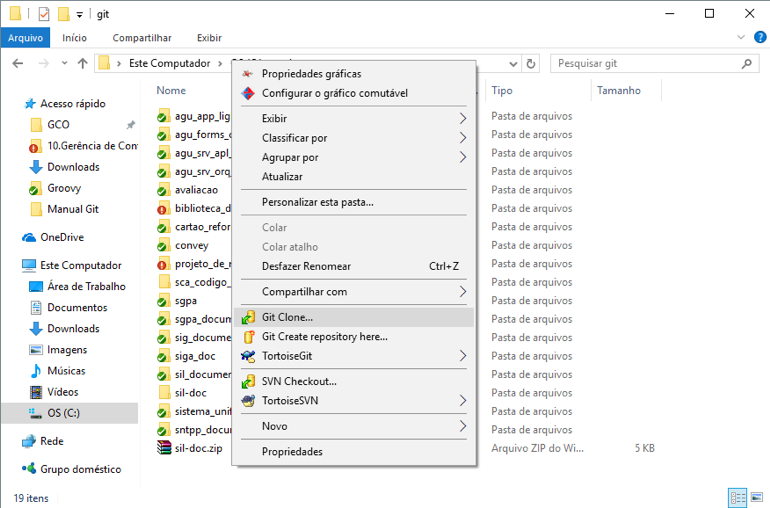Expand the Agrupar por submenu arrow
The image size is (770, 508).
tap(463, 157)
